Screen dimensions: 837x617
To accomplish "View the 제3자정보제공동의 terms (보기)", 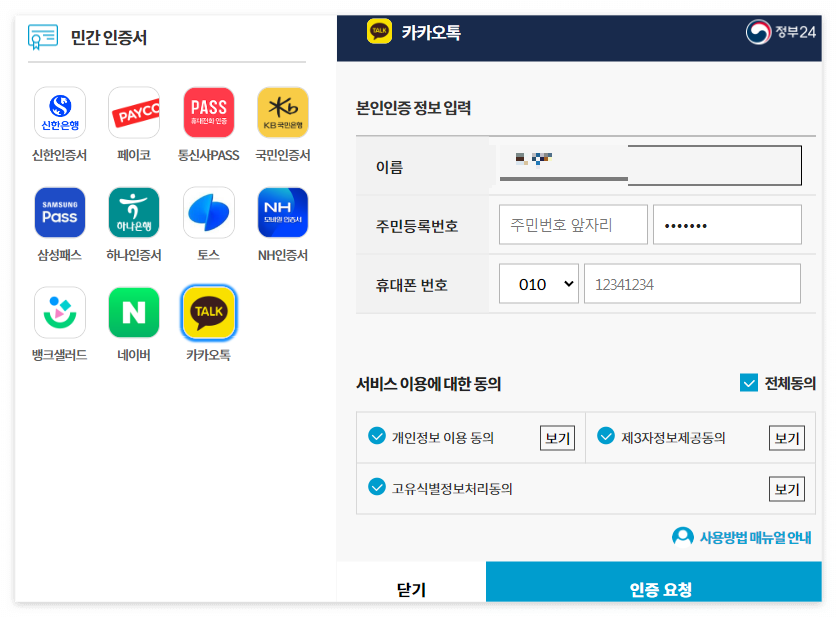I will [786, 438].
